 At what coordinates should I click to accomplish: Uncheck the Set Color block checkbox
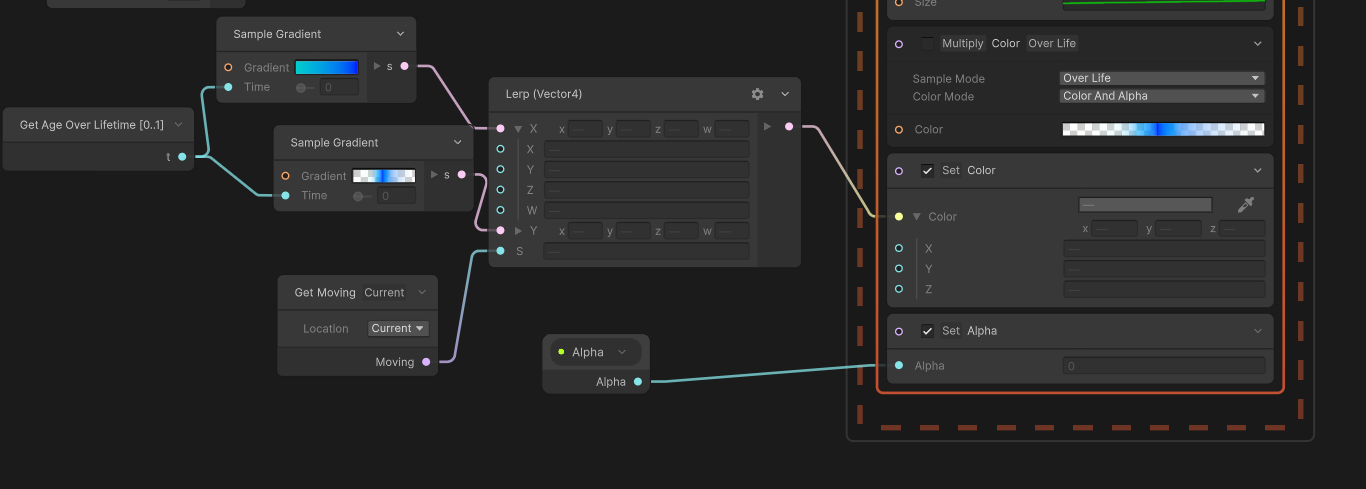(x=928, y=171)
